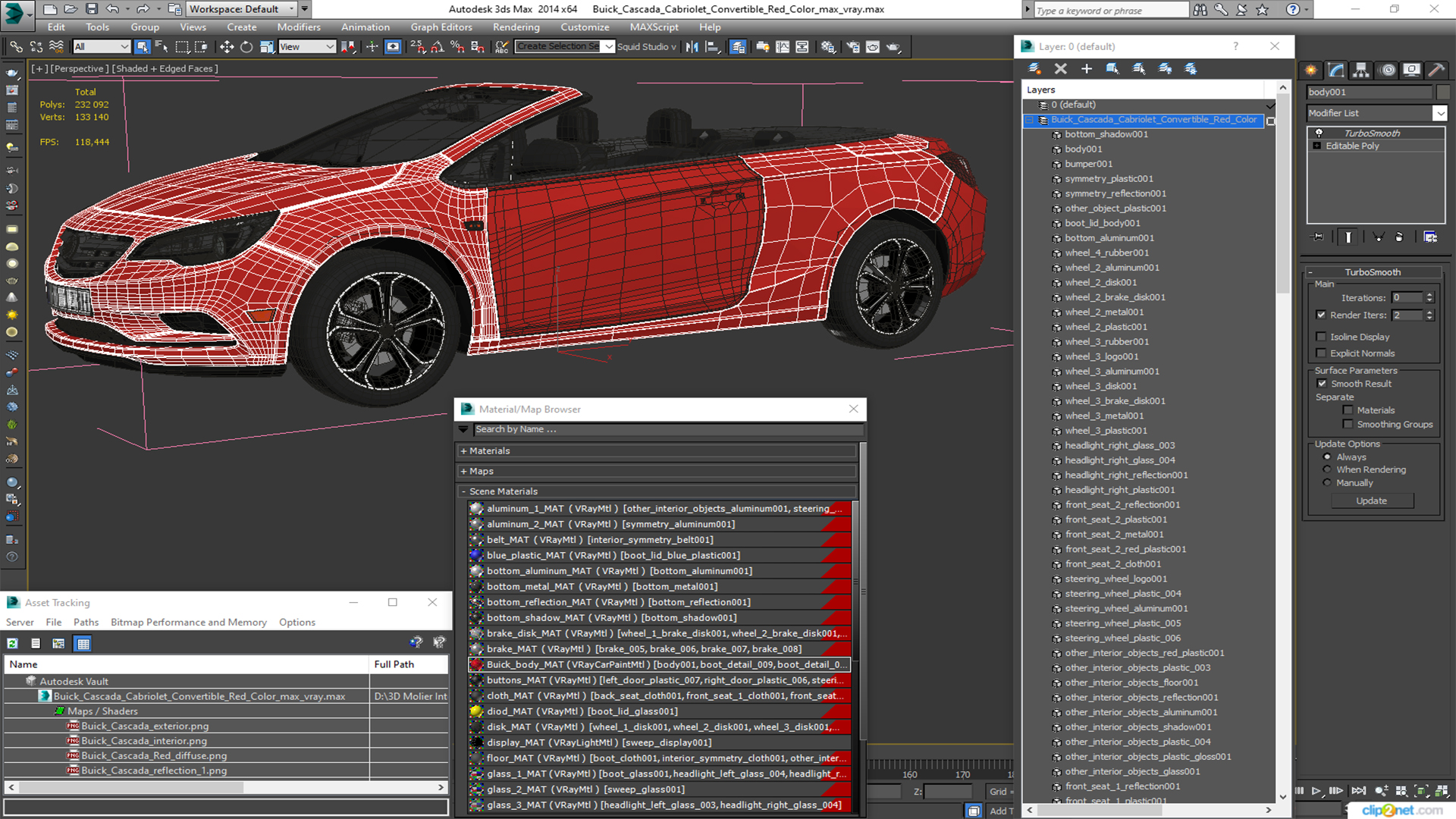The image size is (1456, 819).
Task: Expand the Maps group in browser
Action: [463, 472]
